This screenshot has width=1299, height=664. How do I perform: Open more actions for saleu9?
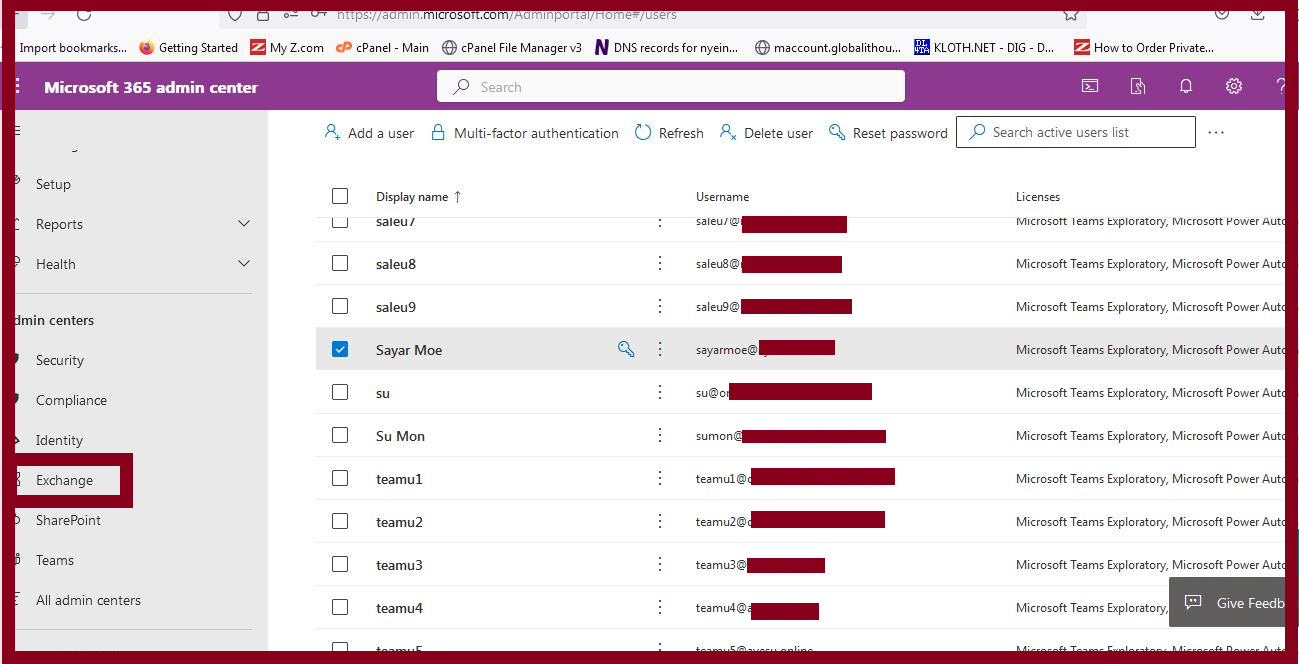click(660, 306)
